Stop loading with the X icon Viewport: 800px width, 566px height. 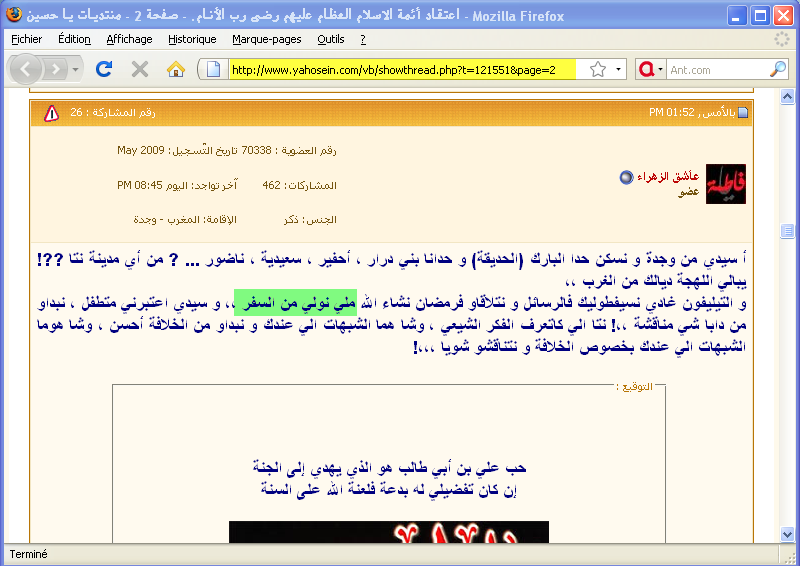click(139, 69)
